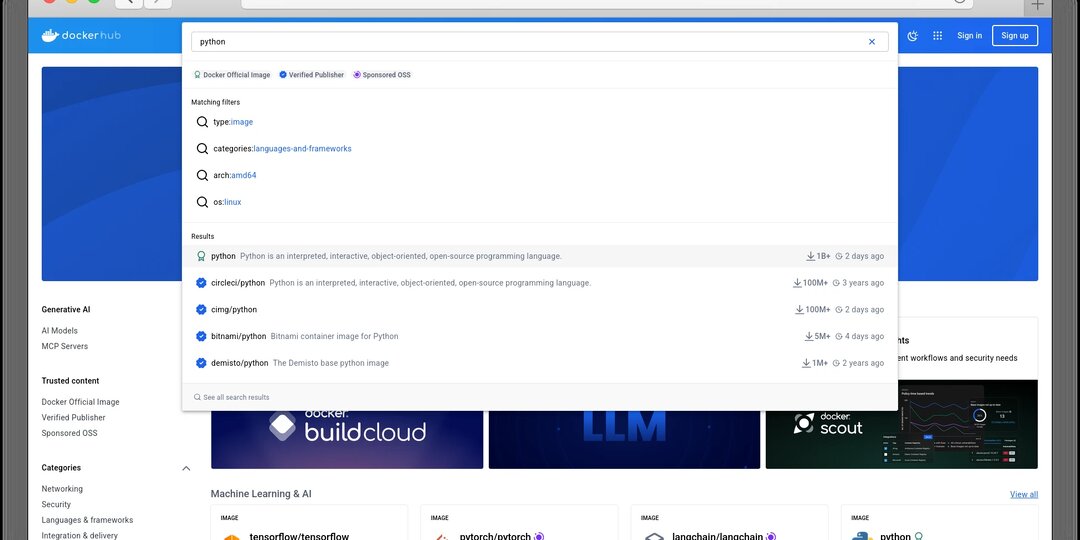
Task: Toggle the dark theme moon icon
Action: (913, 35)
